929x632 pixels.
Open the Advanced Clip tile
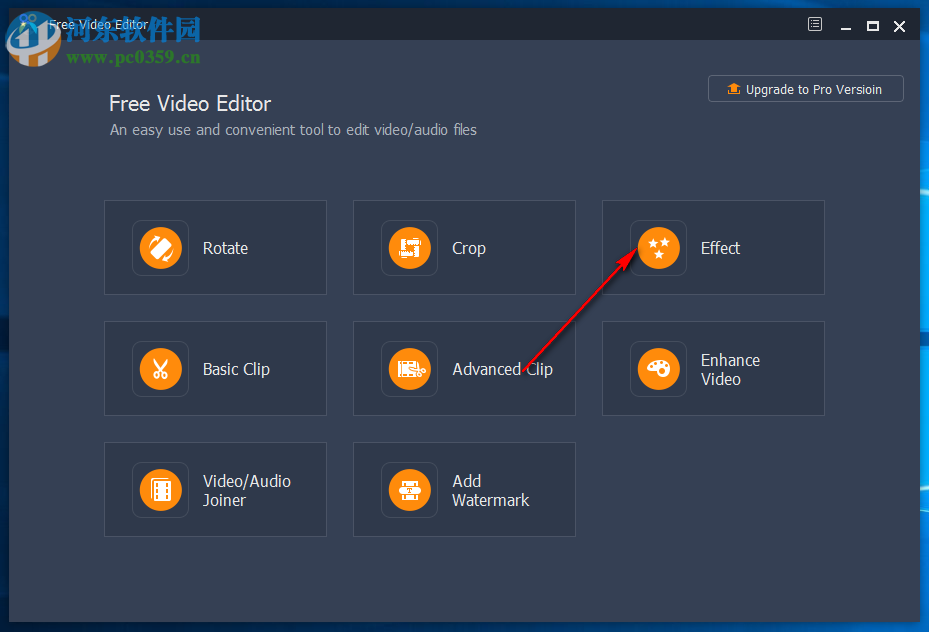[464, 369]
